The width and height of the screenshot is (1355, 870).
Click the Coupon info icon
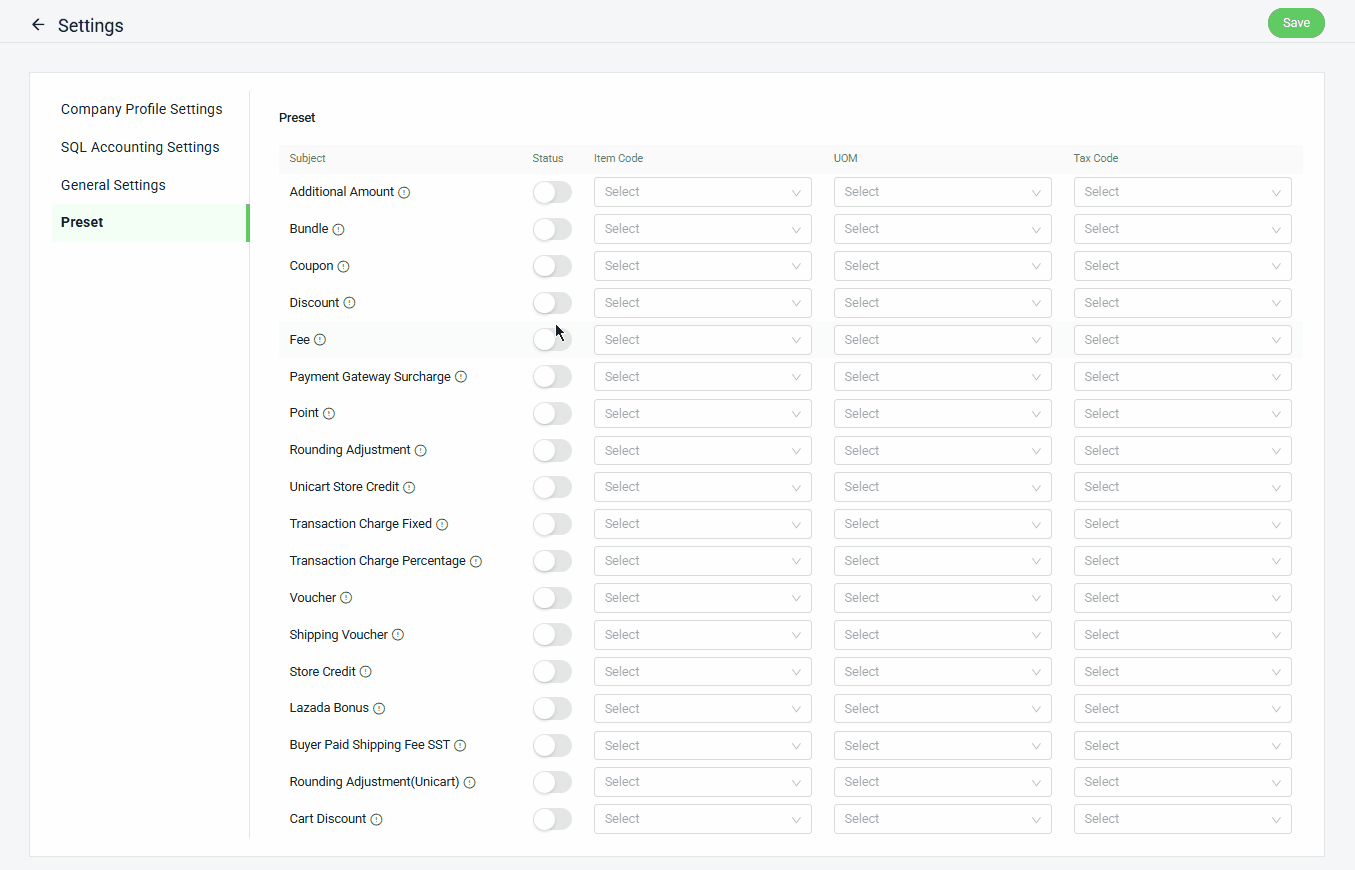click(343, 266)
